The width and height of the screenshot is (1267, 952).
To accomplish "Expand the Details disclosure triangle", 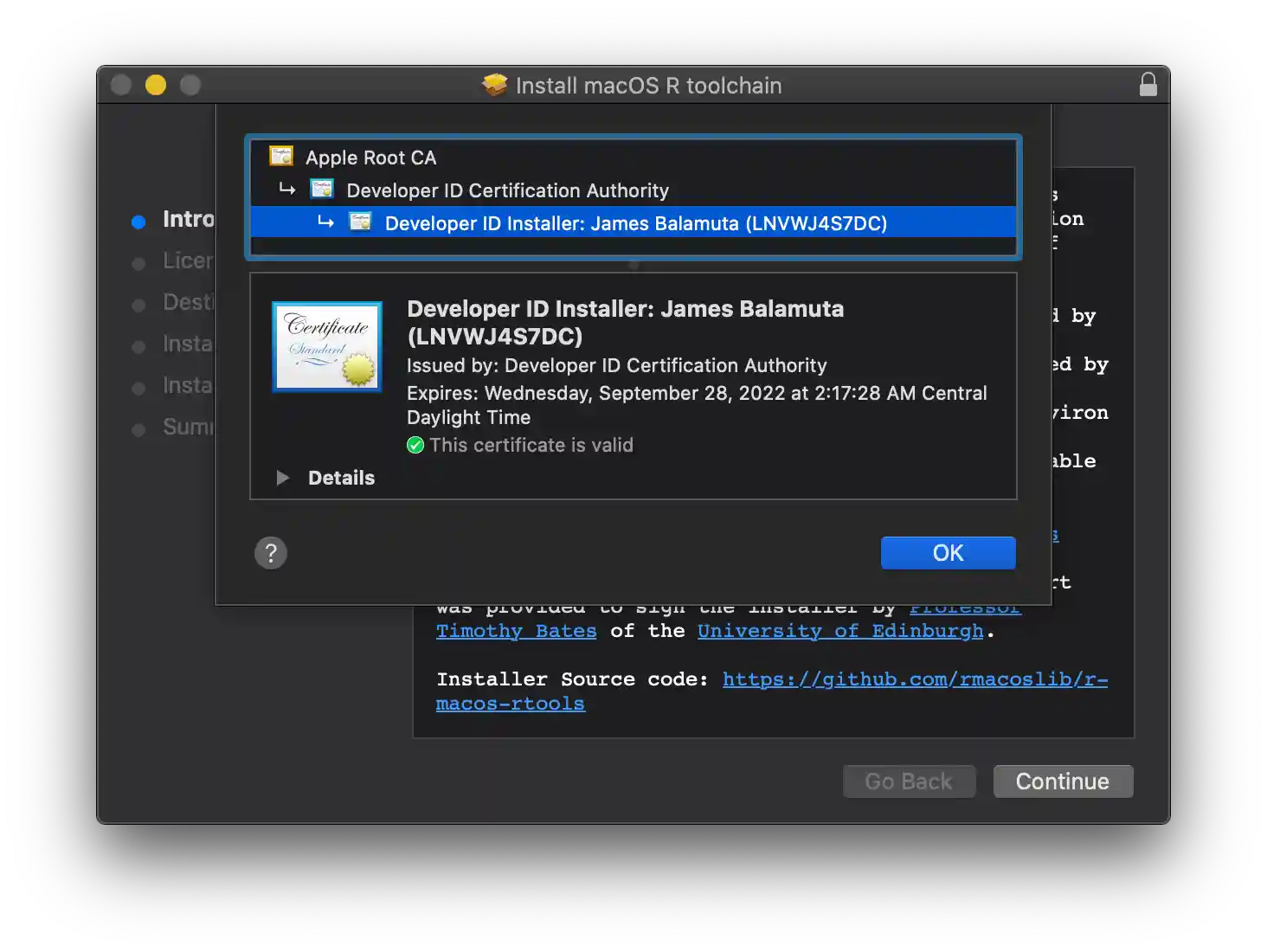I will pos(282,477).
